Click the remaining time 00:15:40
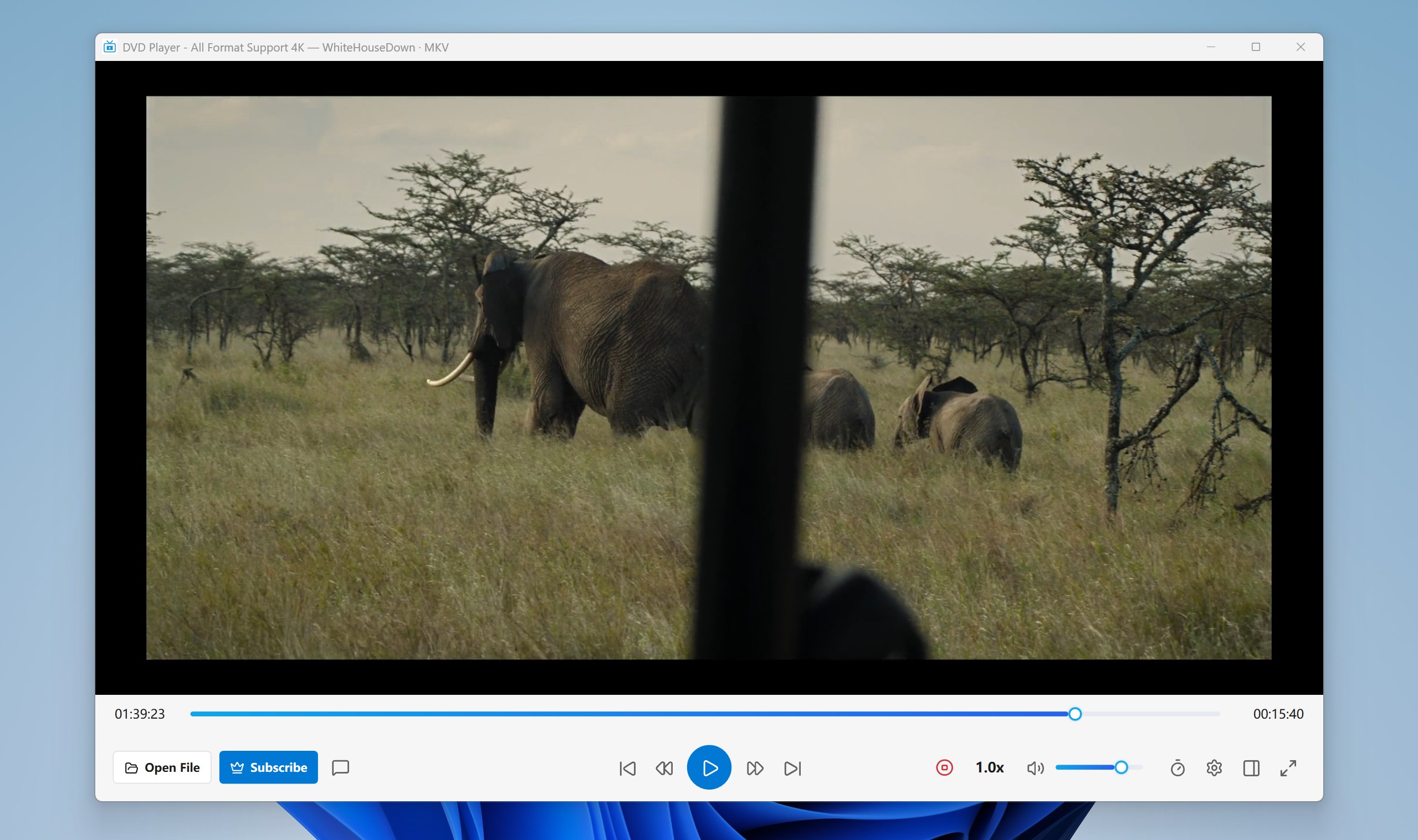The height and width of the screenshot is (840, 1418). click(x=1278, y=714)
